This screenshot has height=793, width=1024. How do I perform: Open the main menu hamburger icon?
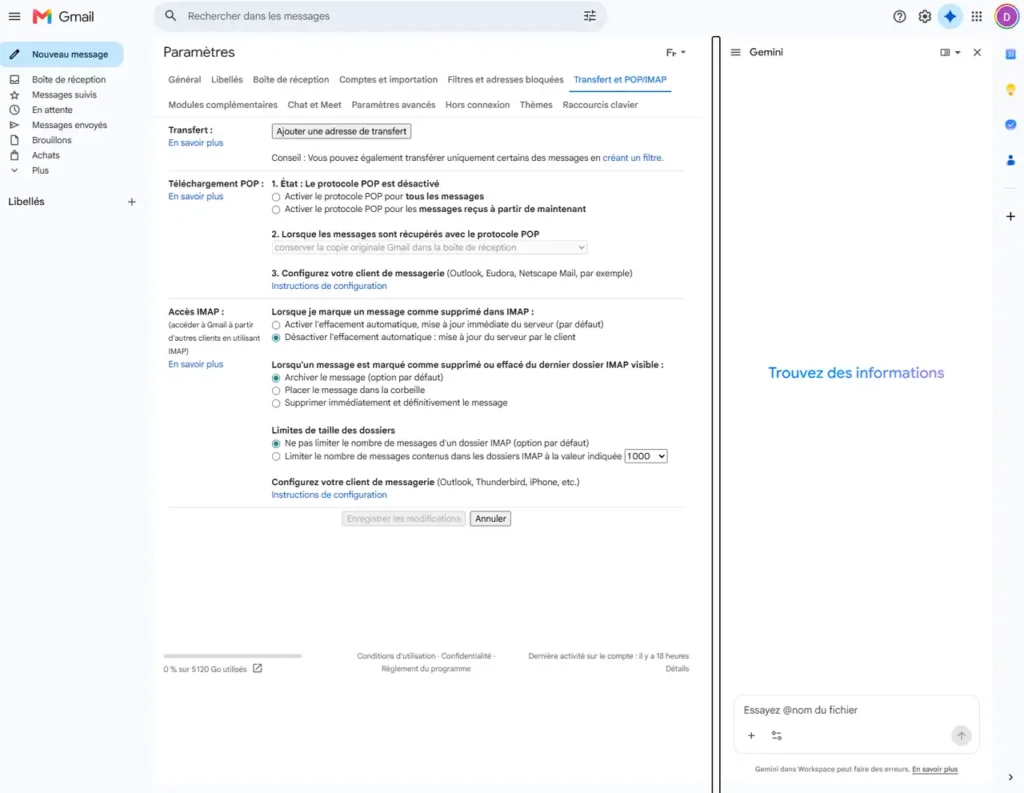click(x=14, y=16)
